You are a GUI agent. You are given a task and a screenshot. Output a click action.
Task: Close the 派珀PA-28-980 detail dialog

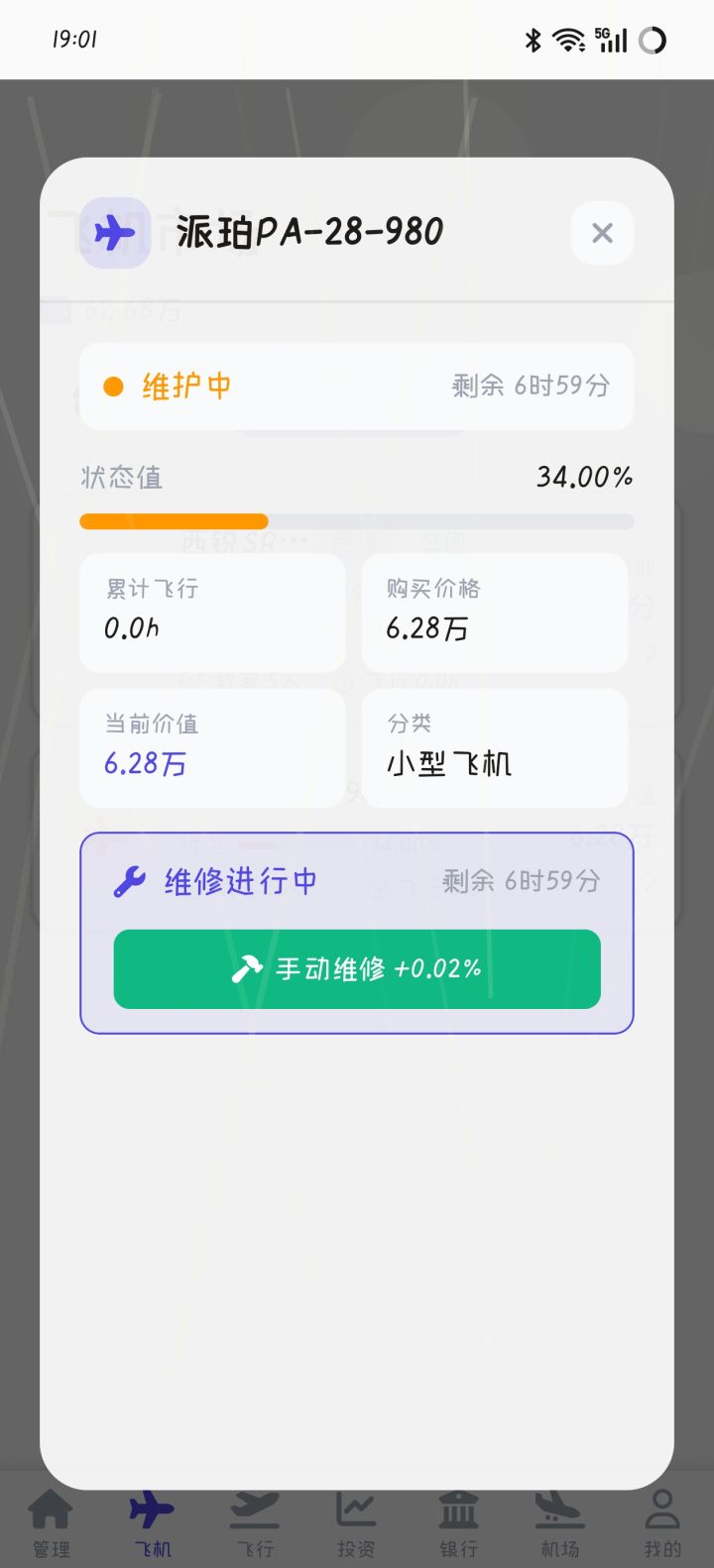tap(602, 233)
